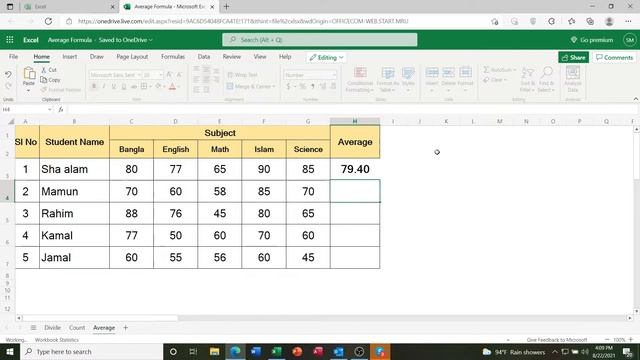640x360 pixels.
Task: Toggle Underline formatting
Action: pyautogui.click(x=114, y=86)
